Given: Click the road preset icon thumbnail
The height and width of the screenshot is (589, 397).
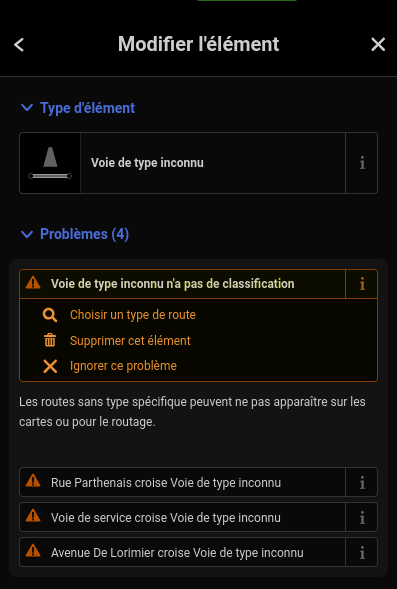Looking at the screenshot, I should point(50,163).
